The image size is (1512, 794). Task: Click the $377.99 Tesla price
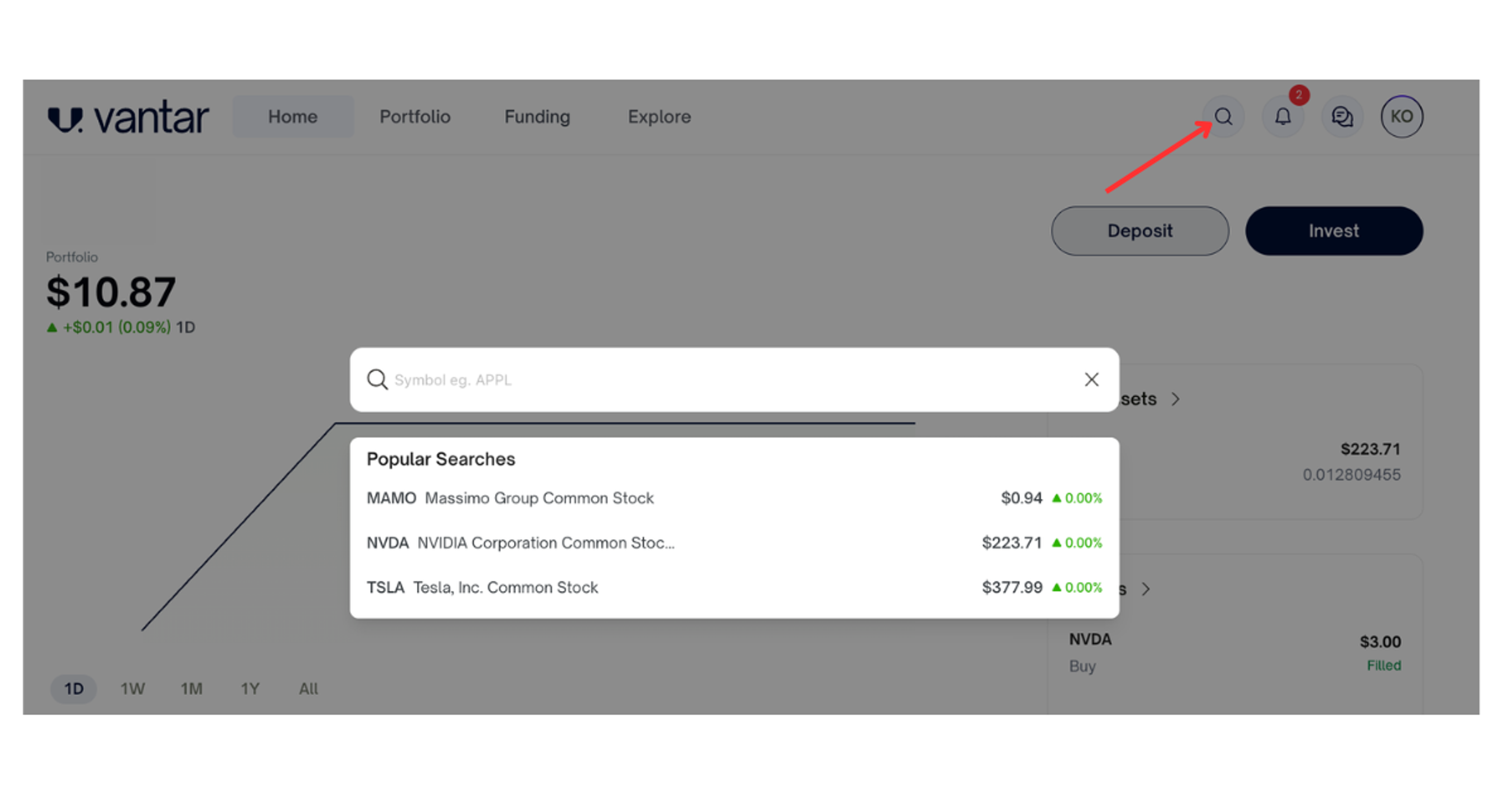(x=1012, y=587)
